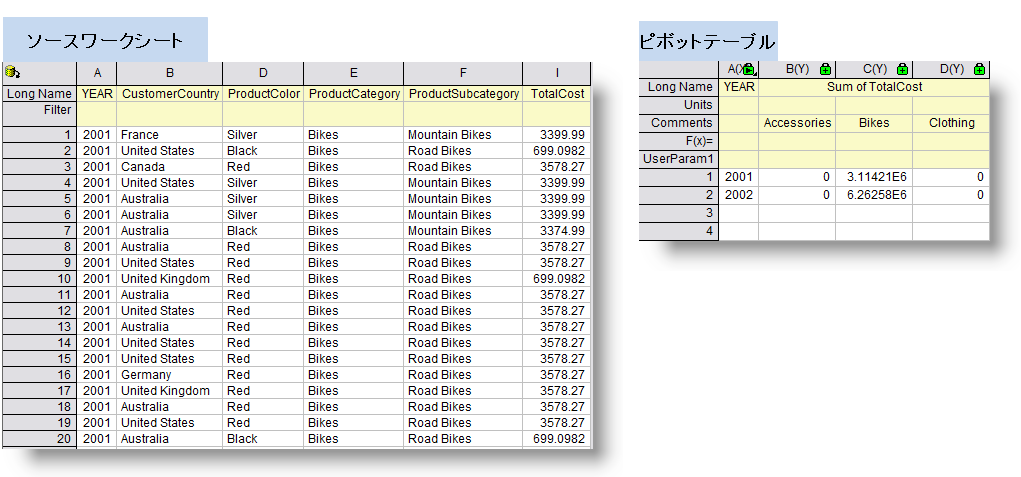Image resolution: width=1021 pixels, height=477 pixels.
Task: Select row 5 header in source worksheet
Action: coord(40,198)
